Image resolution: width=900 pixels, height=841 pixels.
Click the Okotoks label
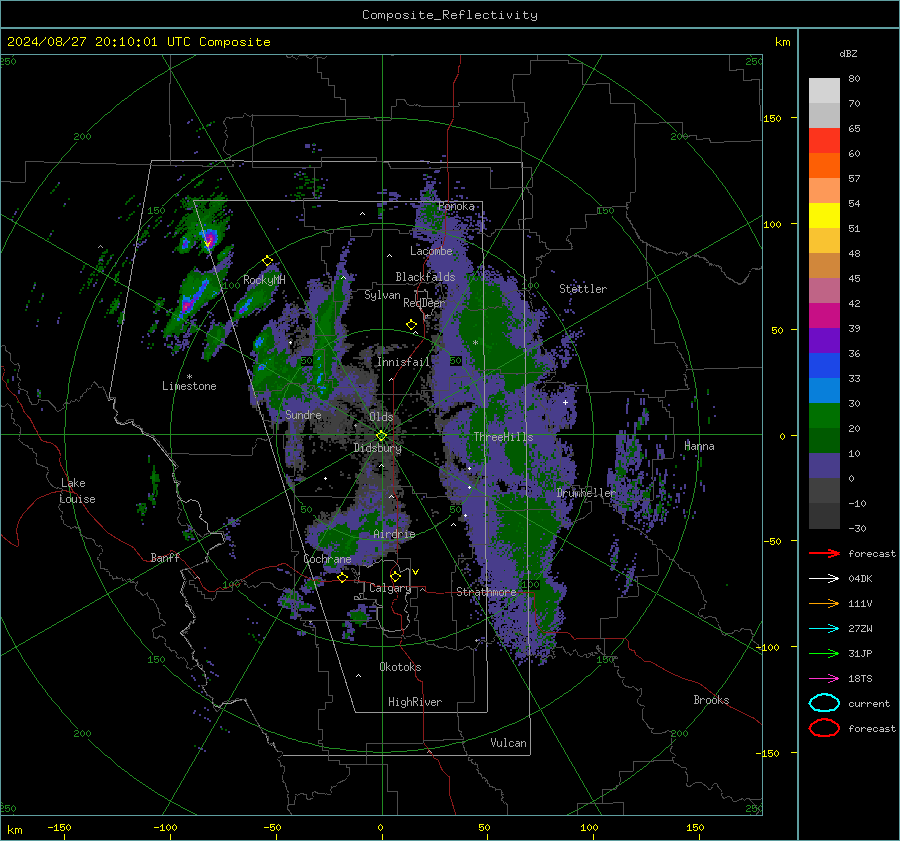[x=400, y=667]
